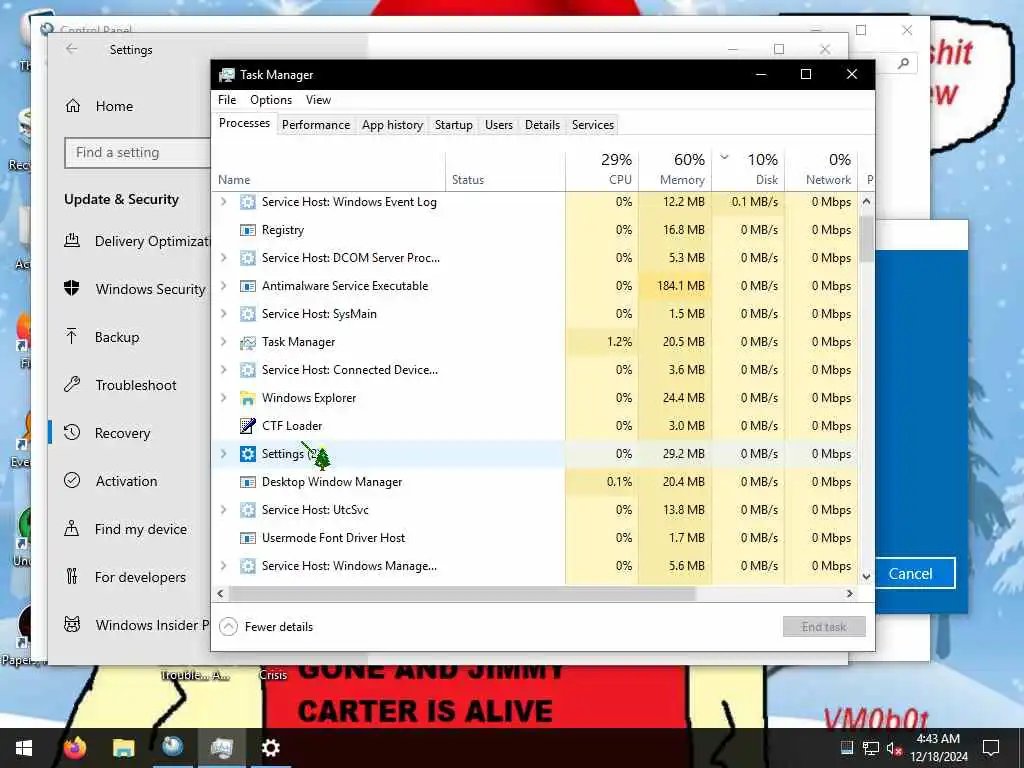Screen dimensions: 1024x768
Task: Select the Service Host: Connected Device row
Action: pyautogui.click(x=536, y=370)
